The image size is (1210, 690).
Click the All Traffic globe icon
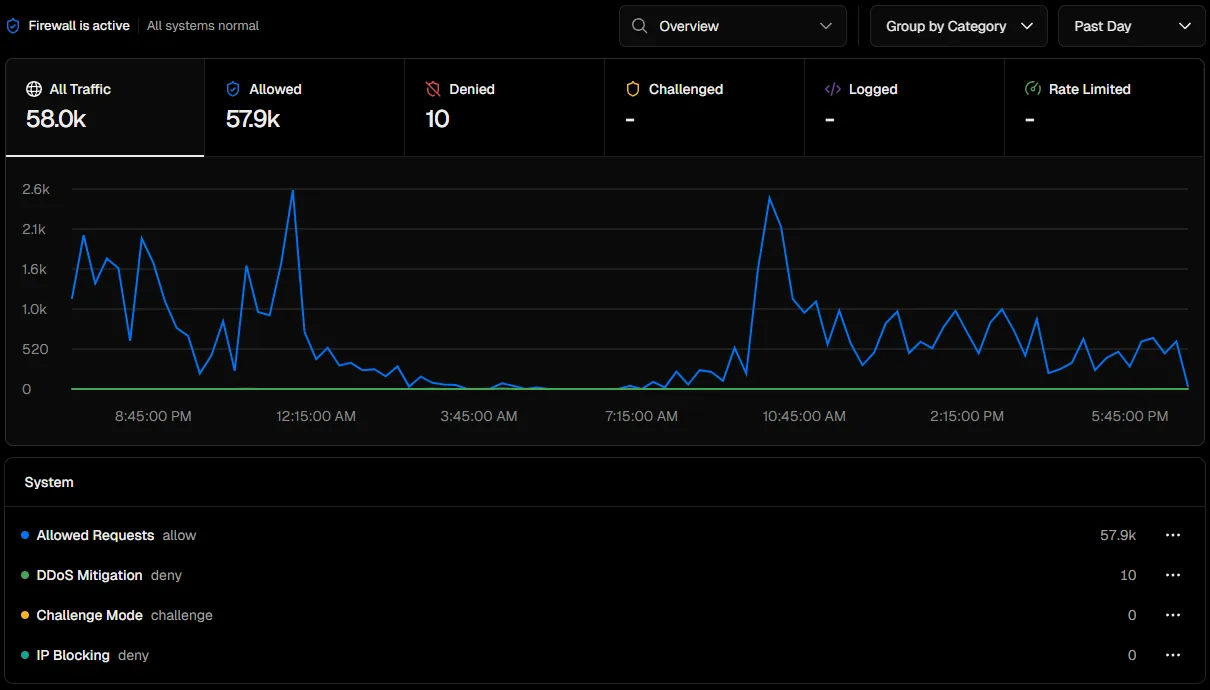tap(33, 89)
